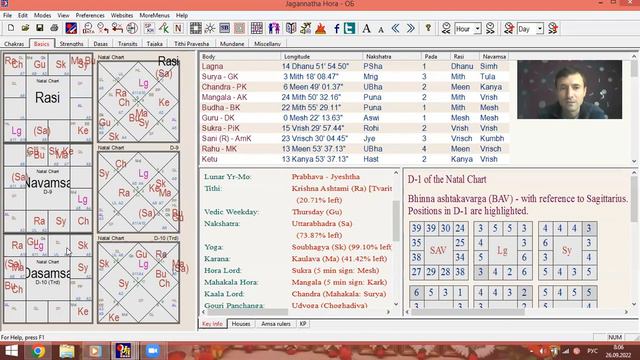Select the Mangala - AK row
Screen dimensions: 640x360
tap(354, 97)
